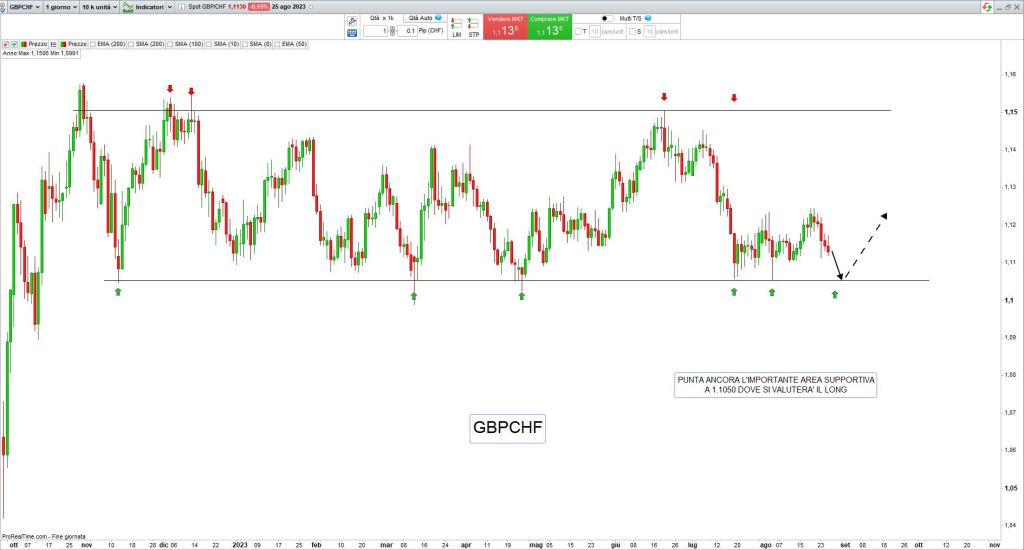Enable the EMA (200) checkbox
The image size is (1024, 550).
93,44
